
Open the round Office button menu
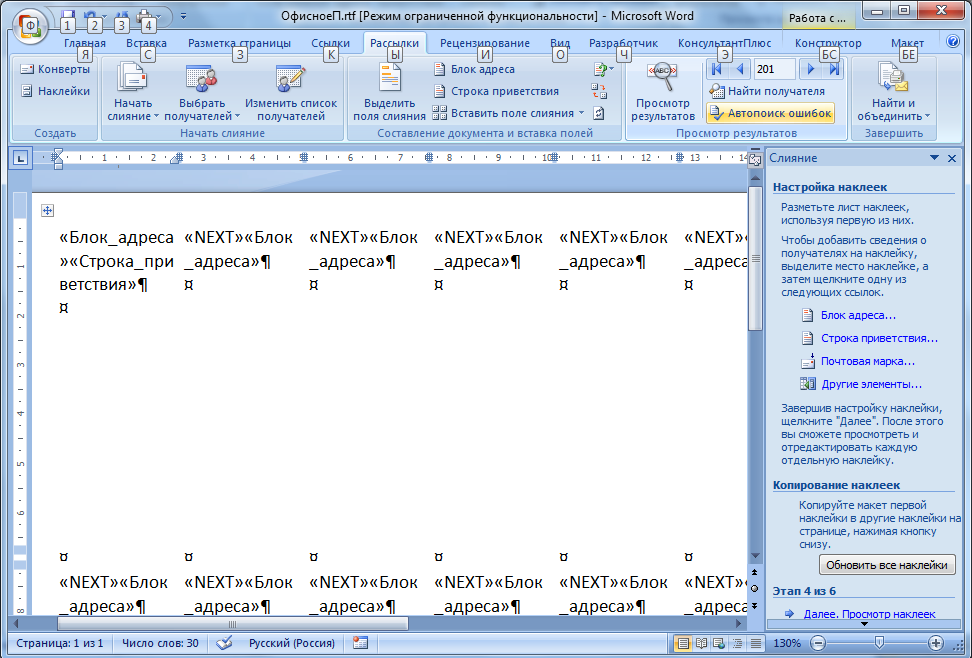[x=29, y=26]
